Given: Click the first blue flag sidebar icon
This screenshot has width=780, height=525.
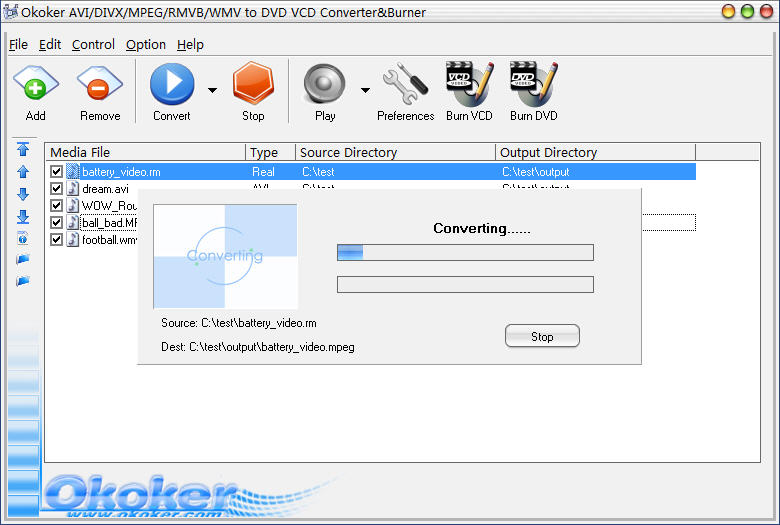Looking at the screenshot, I should tap(23, 259).
